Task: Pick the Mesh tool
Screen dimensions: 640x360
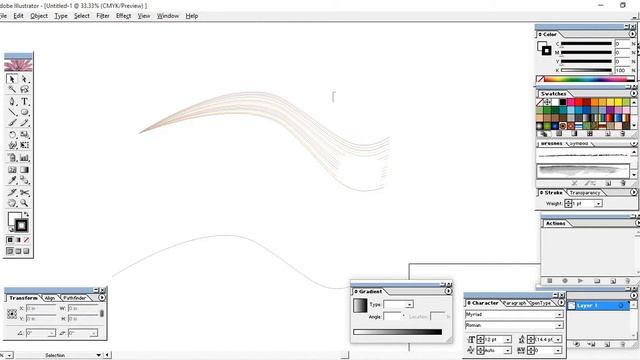Action: 12,169
